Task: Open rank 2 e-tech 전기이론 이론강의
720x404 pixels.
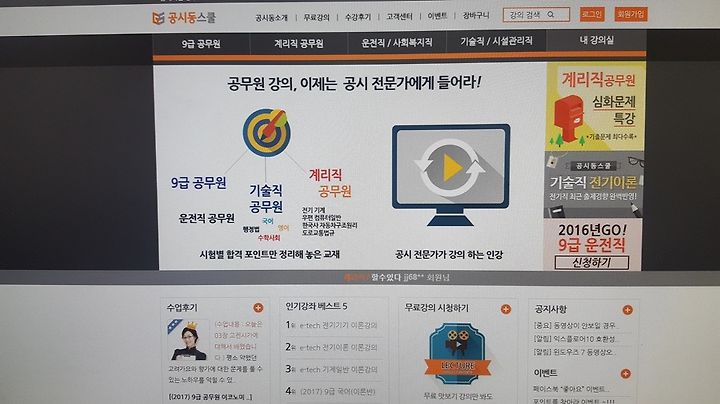Action: tap(332, 348)
